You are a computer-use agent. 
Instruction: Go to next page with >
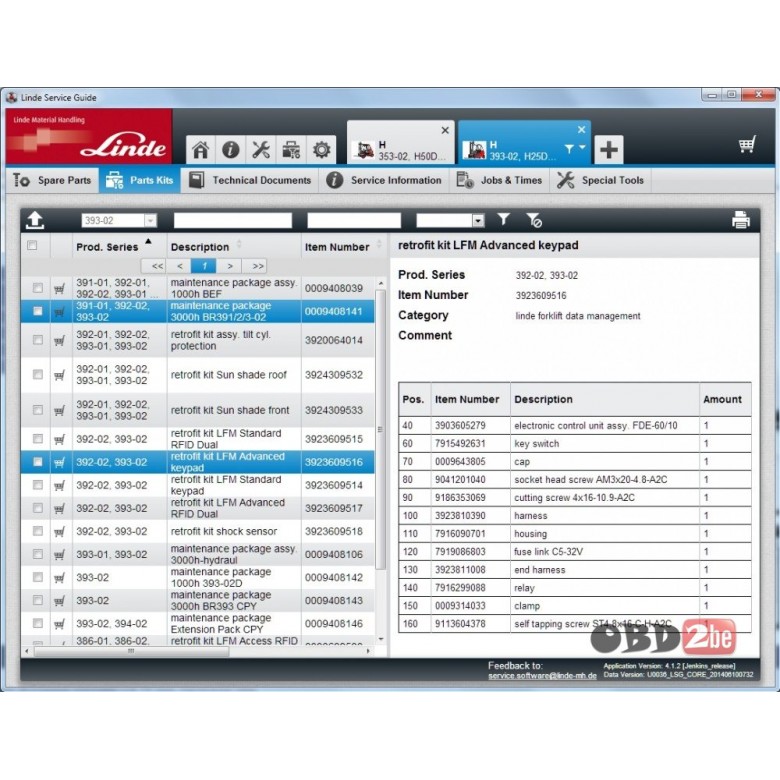pyautogui.click(x=229, y=266)
